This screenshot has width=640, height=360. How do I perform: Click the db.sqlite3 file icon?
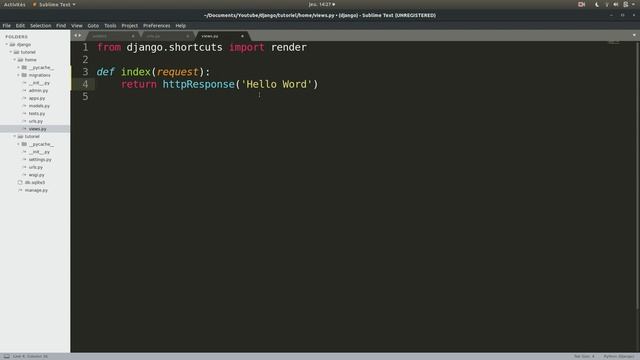(20, 182)
